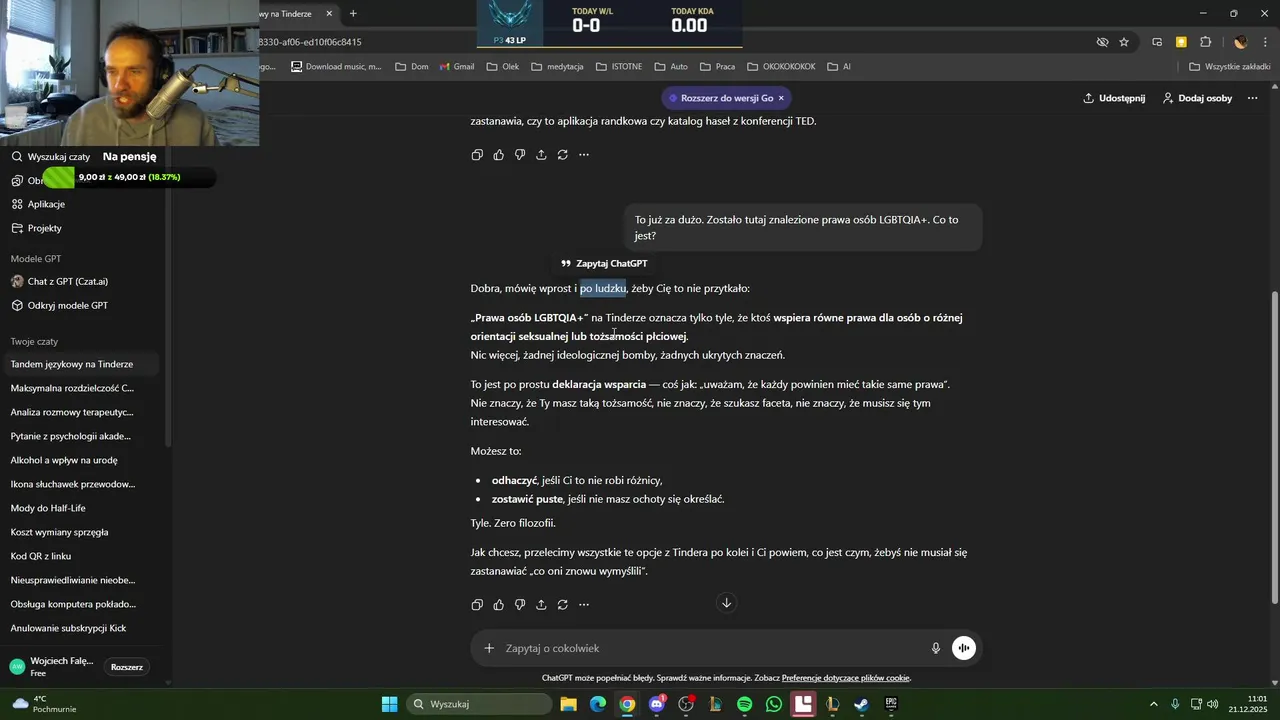This screenshot has height=720, width=1280.
Task: Click the 'Rozszerz' upgrade button in sidebar
Action: [127, 667]
